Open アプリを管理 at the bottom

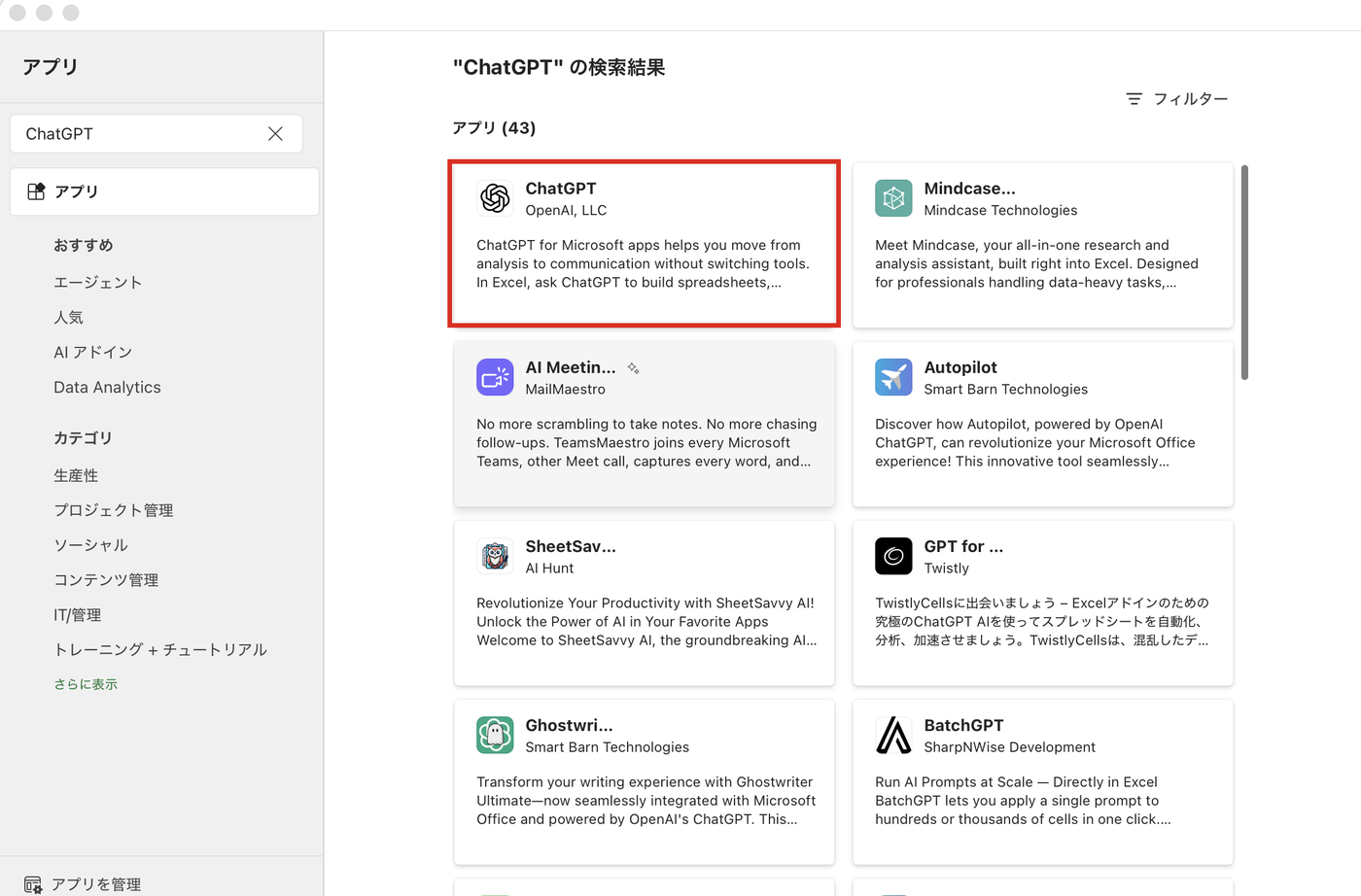[83, 884]
